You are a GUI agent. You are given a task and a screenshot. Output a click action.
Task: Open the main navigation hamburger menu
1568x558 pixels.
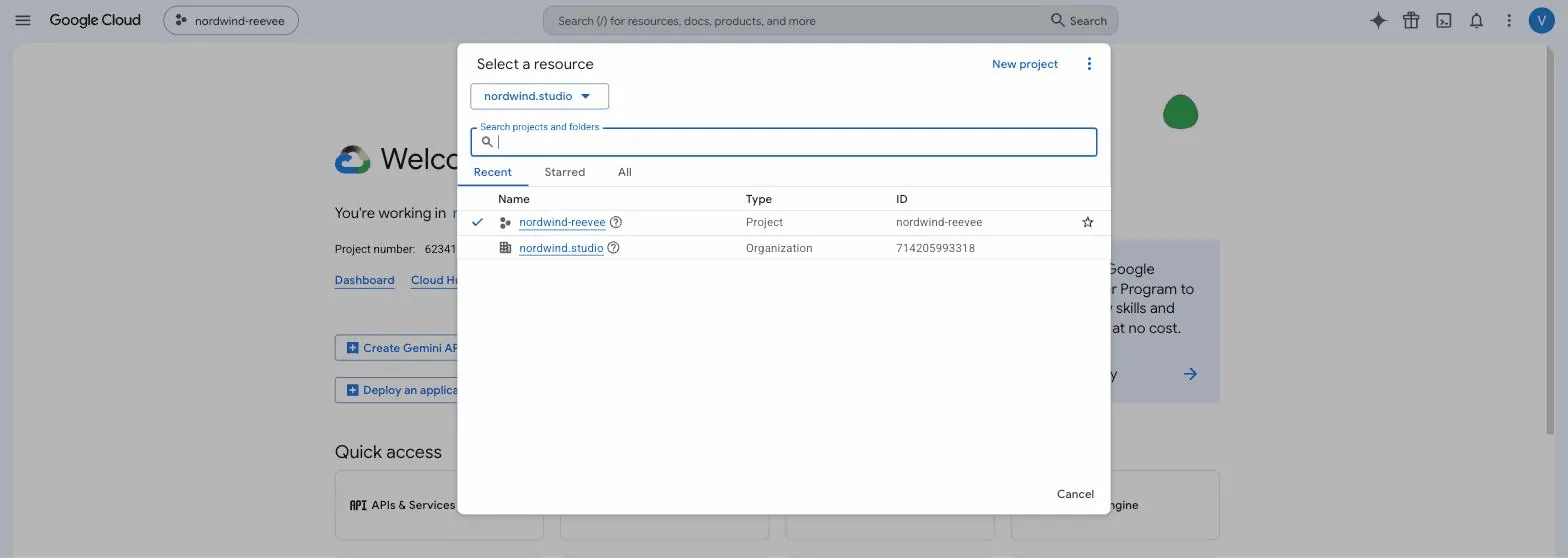(22, 20)
